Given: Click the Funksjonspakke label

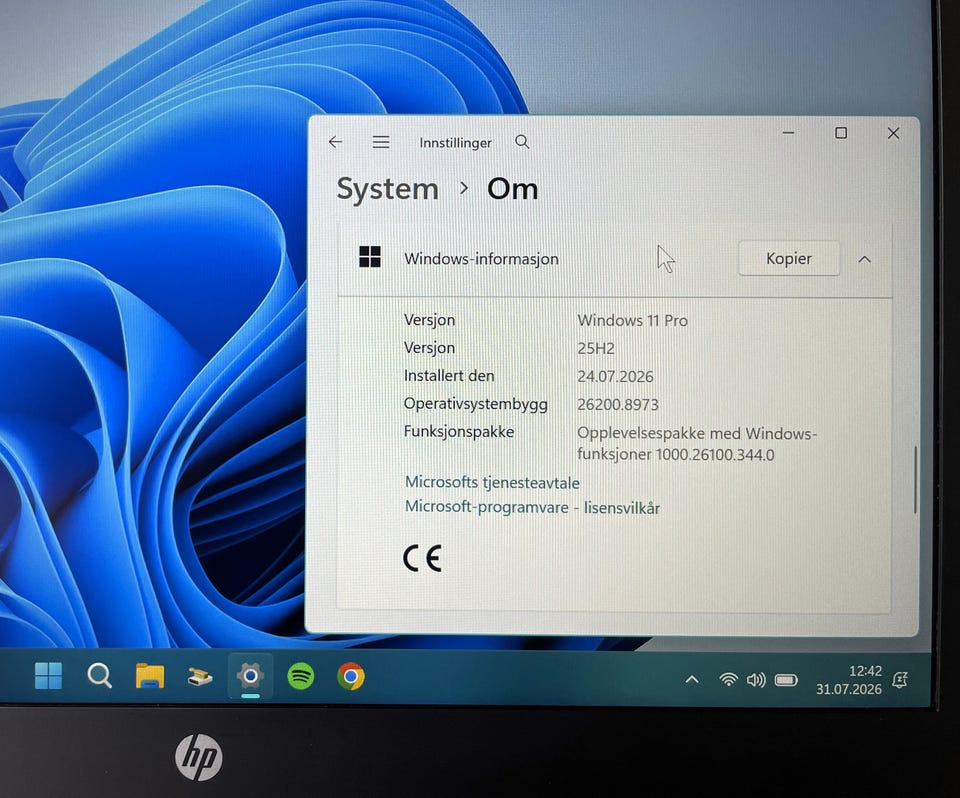Looking at the screenshot, I should coord(459,432).
